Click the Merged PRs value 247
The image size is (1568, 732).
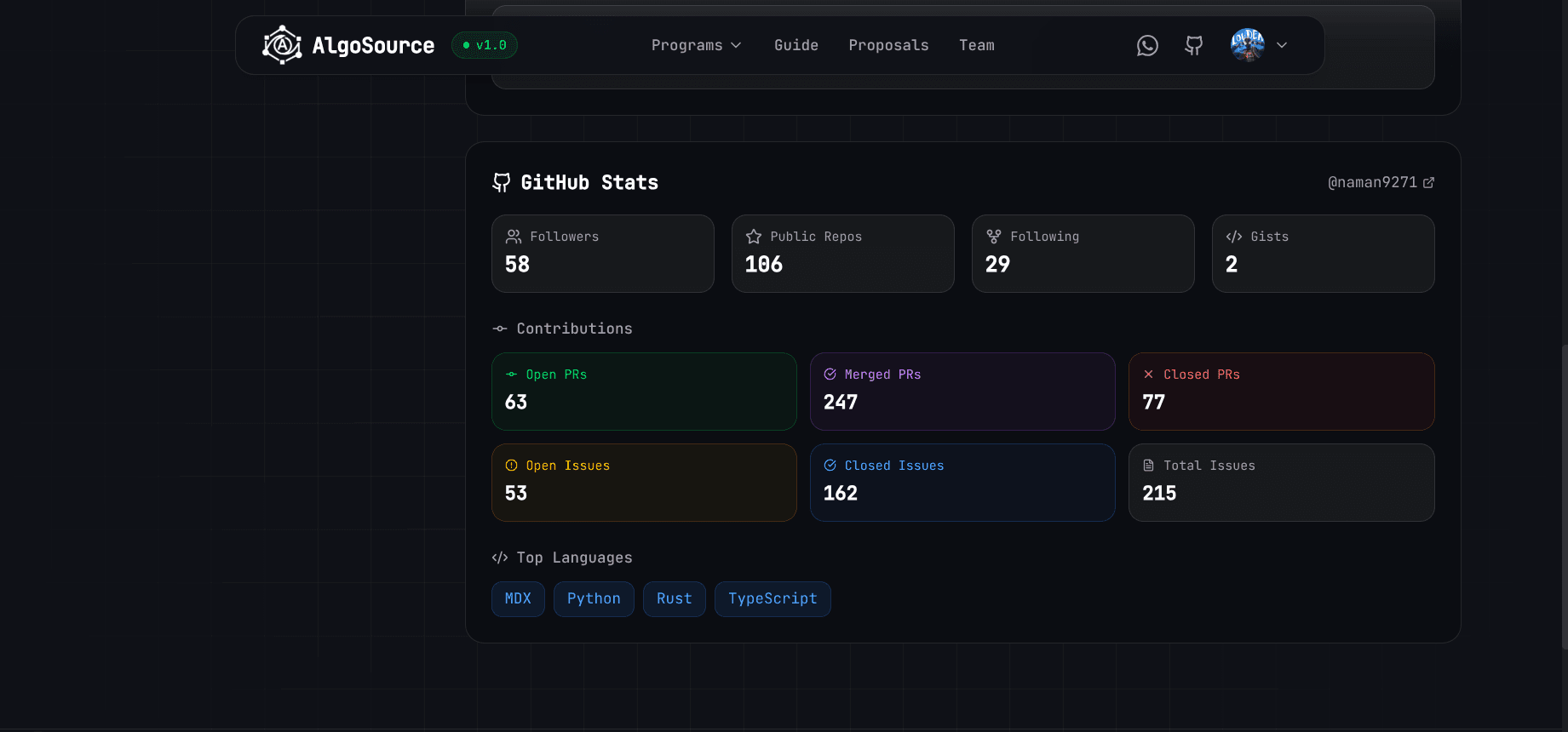[x=841, y=403]
